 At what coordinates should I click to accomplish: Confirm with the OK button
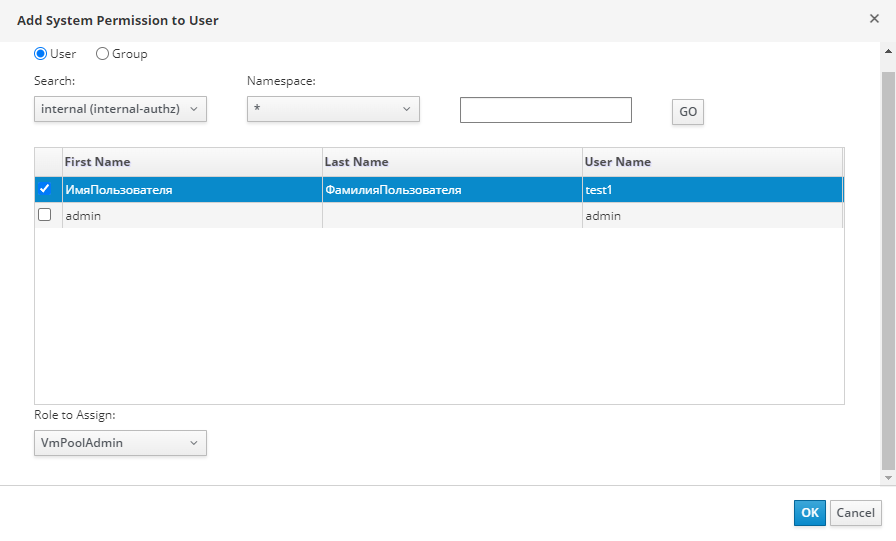(x=810, y=513)
